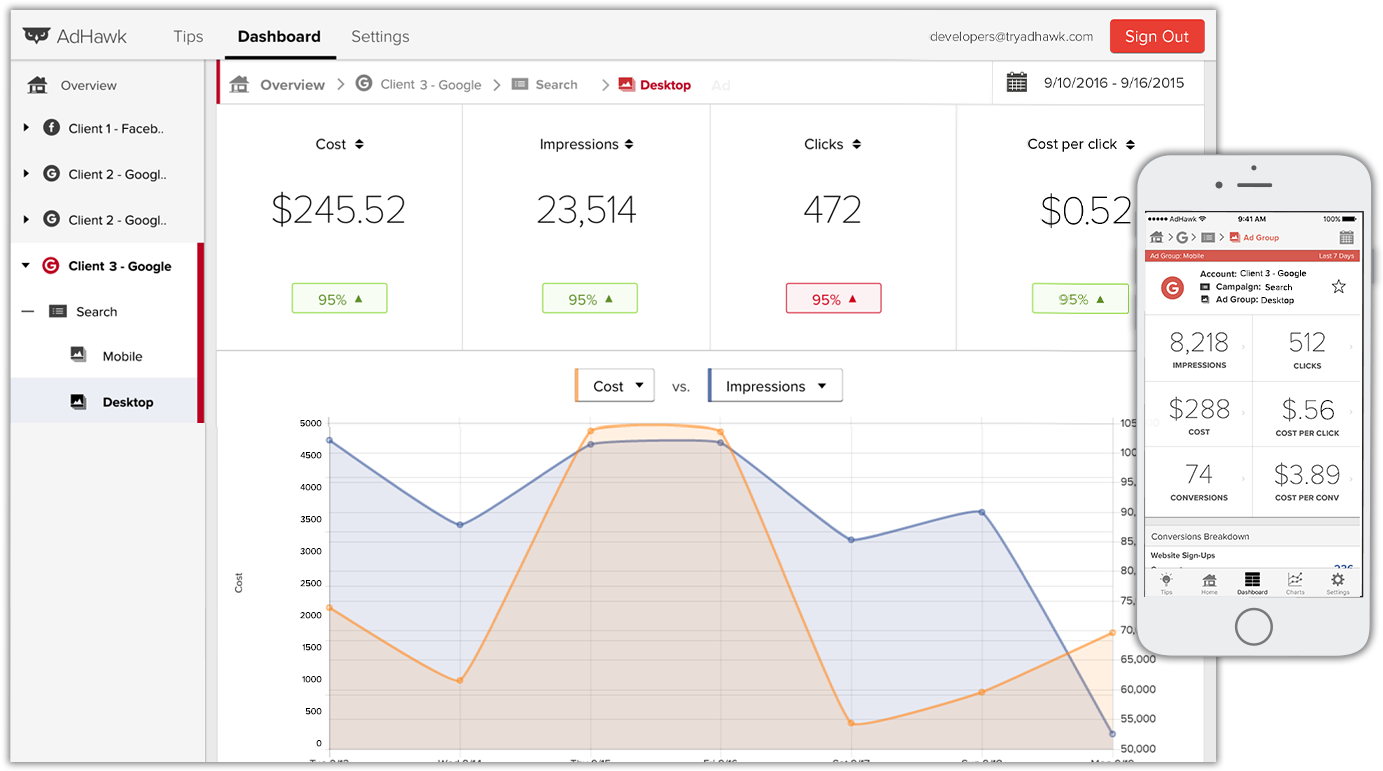Open the Clicks metric selector arrows

[x=856, y=144]
